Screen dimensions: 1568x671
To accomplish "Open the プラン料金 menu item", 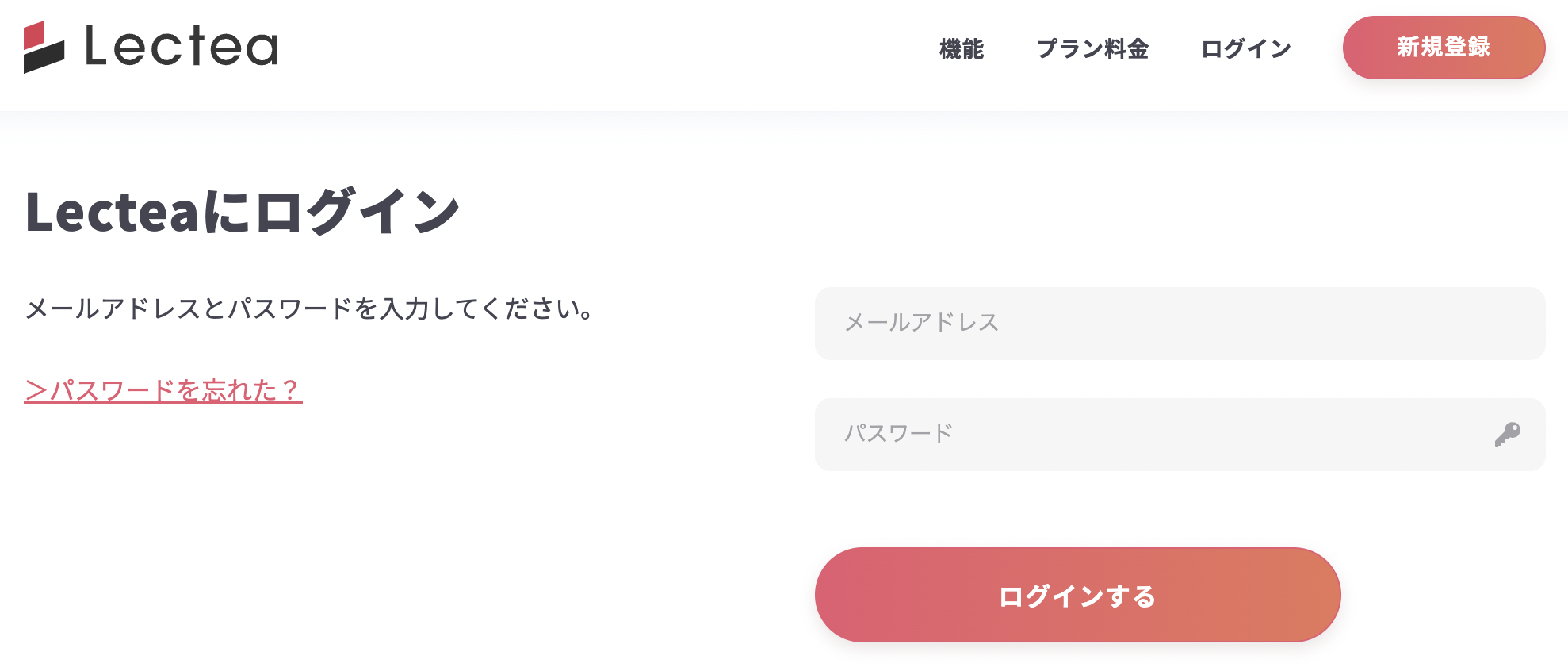I will pyautogui.click(x=1095, y=49).
